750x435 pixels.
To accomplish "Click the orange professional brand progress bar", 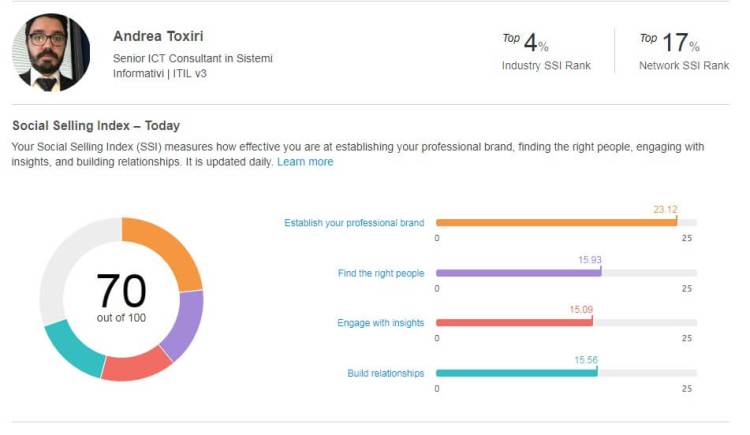I will pos(555,222).
